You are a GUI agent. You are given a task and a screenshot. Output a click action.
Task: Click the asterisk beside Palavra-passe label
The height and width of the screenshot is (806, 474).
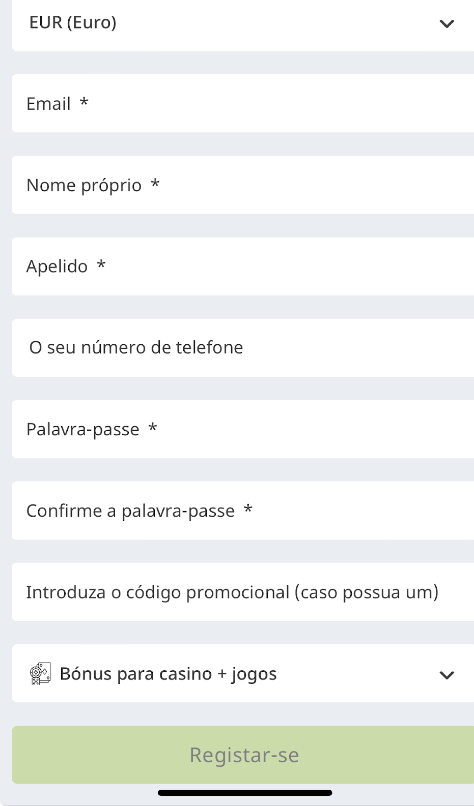coord(153,428)
